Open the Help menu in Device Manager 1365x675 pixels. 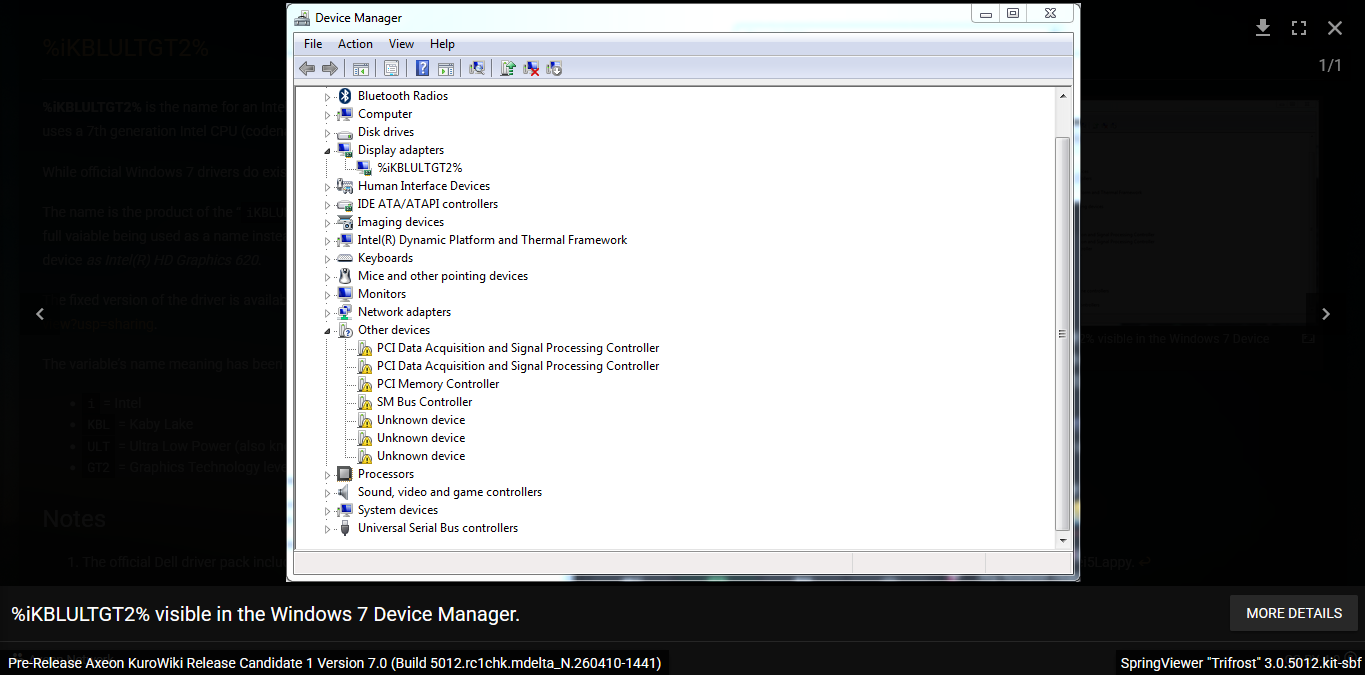click(x=442, y=44)
